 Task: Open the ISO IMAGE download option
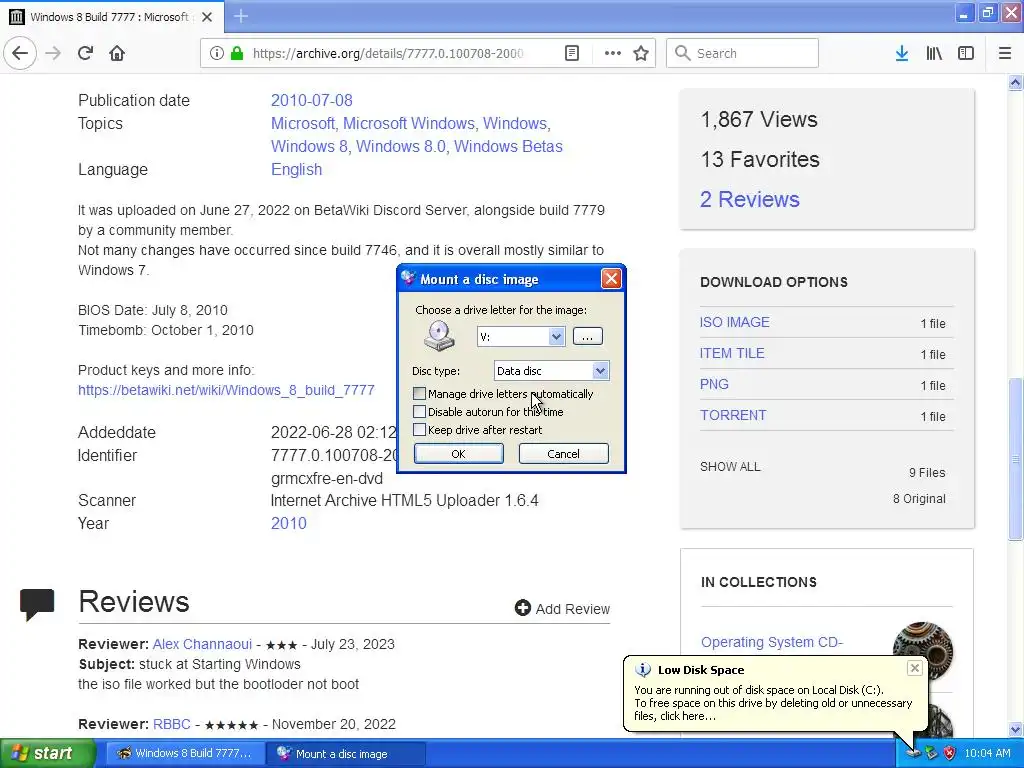click(735, 322)
